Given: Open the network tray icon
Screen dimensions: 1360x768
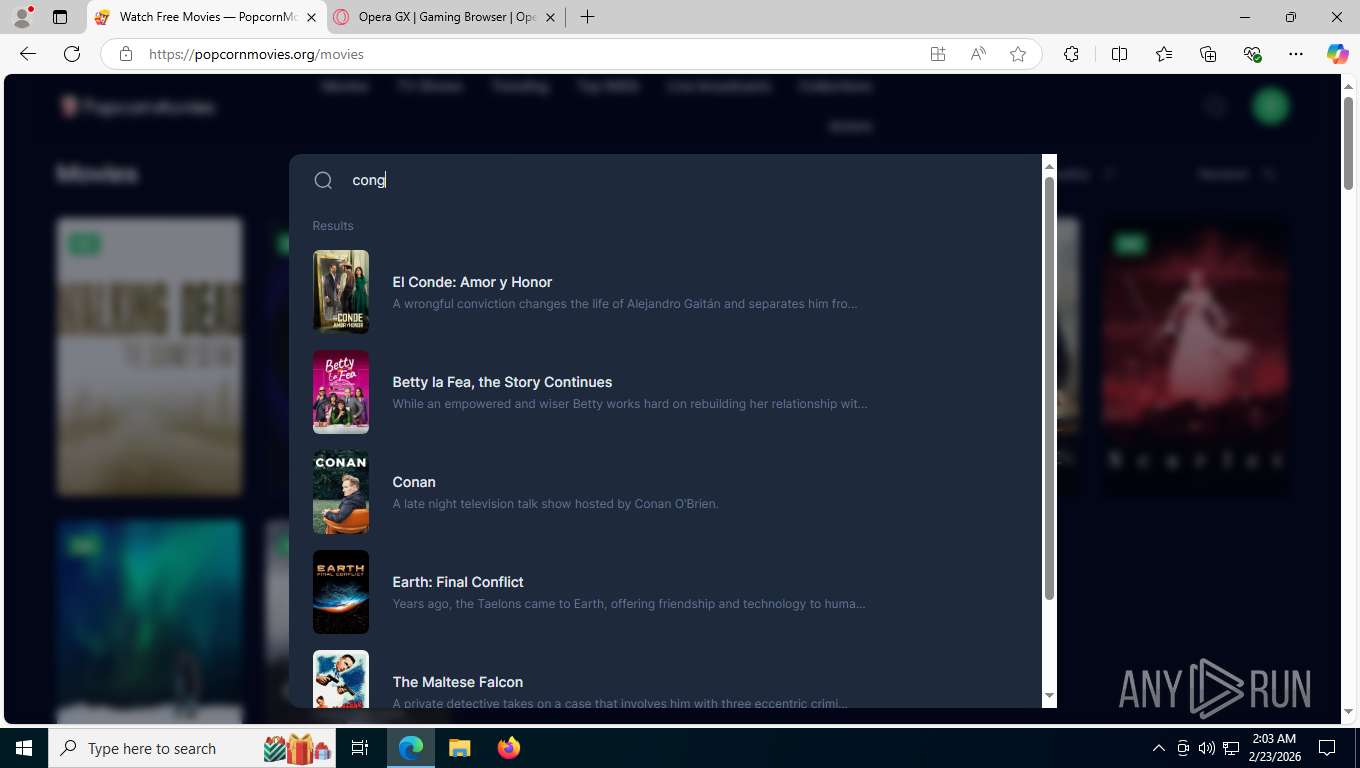Looking at the screenshot, I should (x=1231, y=748).
